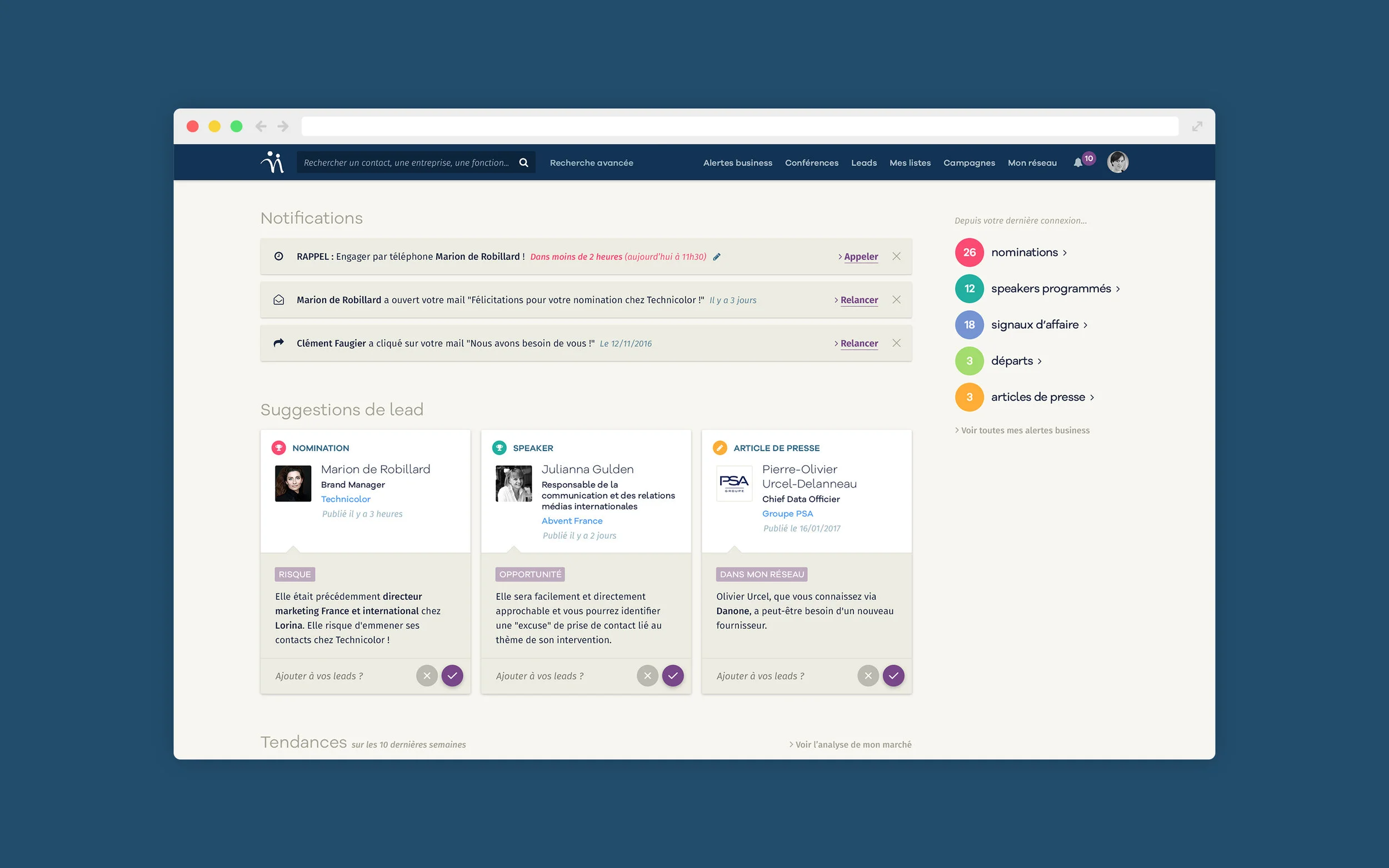Screen dimensions: 1389x868
Task: Reject Marion de Robillard lead suggestion
Action: pos(427,676)
